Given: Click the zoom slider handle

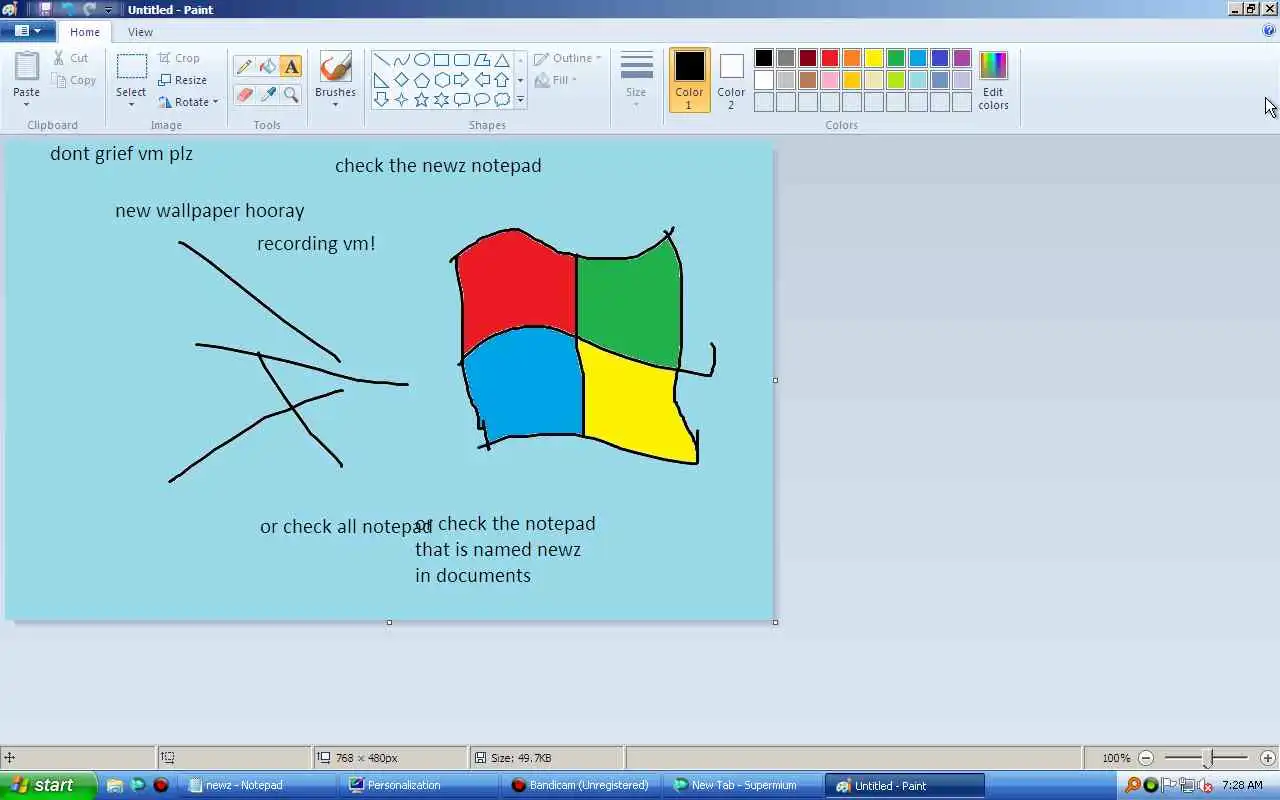Looking at the screenshot, I should click(x=1208, y=758).
